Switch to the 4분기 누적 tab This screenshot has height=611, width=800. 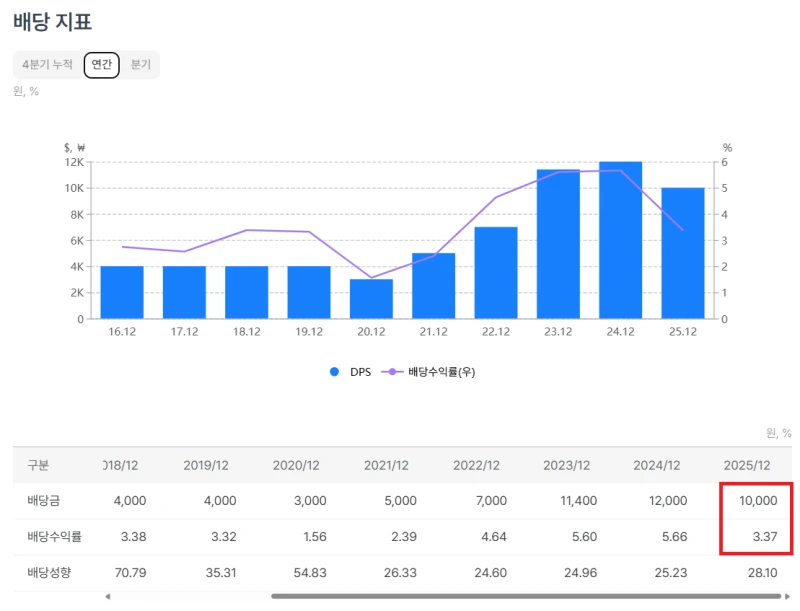point(47,65)
